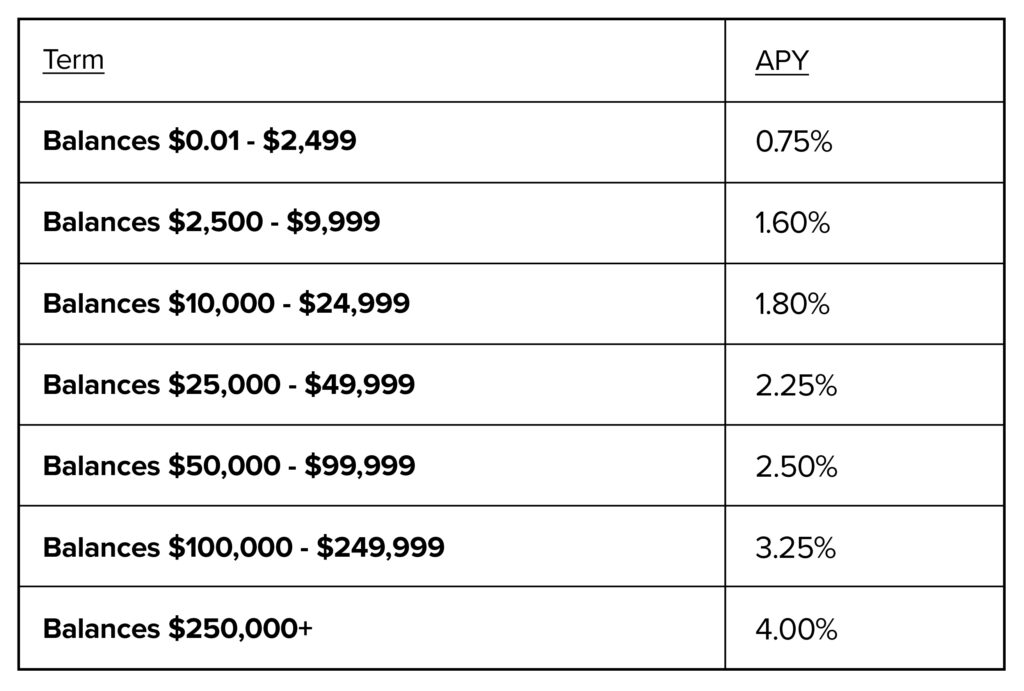Click the underlined APY column header

pyautogui.click(x=782, y=61)
